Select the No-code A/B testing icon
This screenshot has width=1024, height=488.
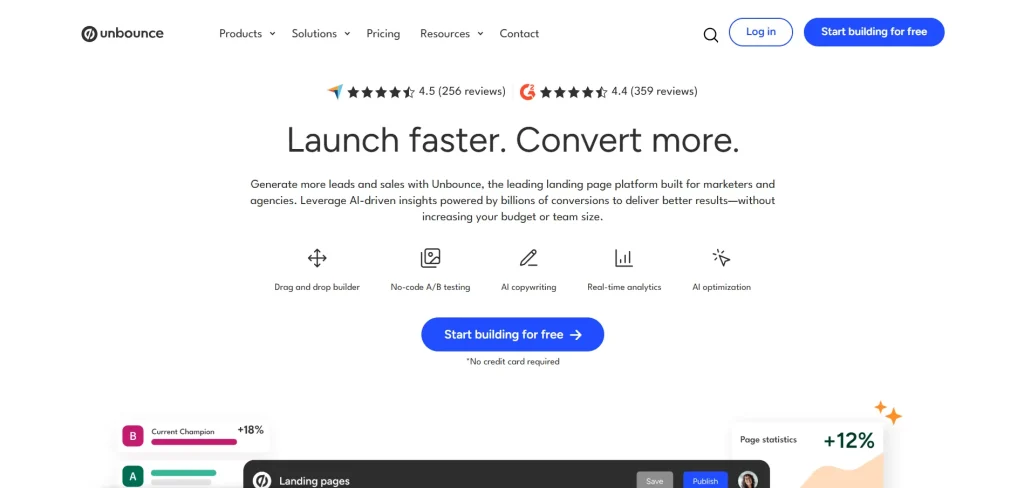pyautogui.click(x=430, y=258)
